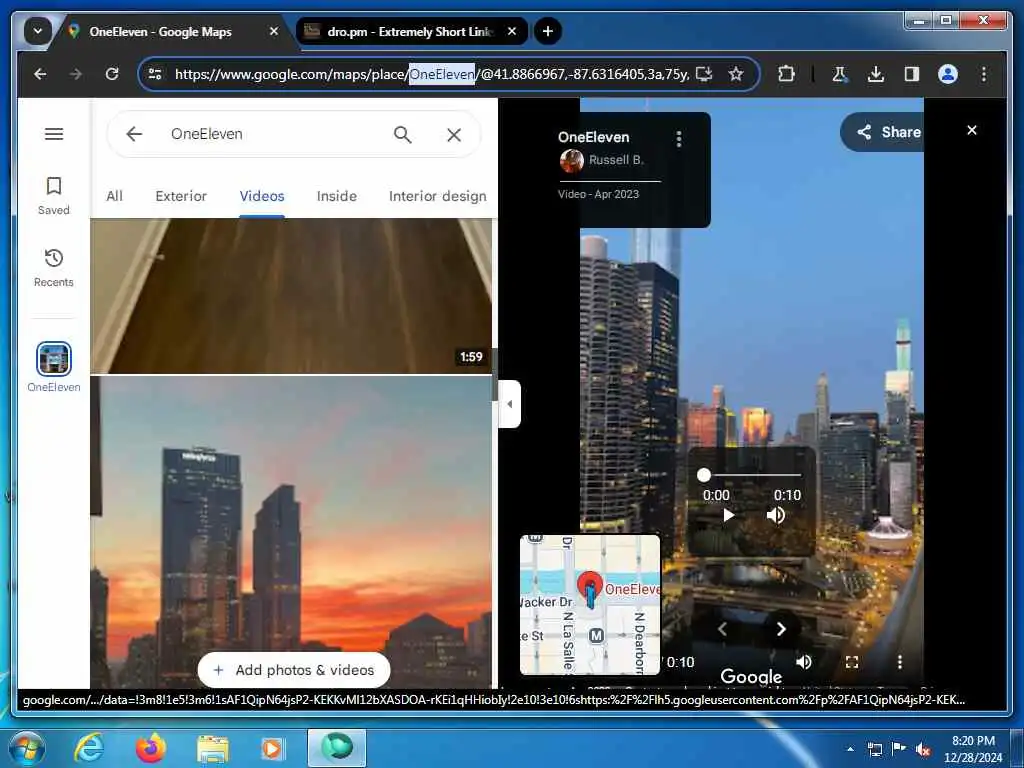Image resolution: width=1024 pixels, height=768 pixels.
Task: Open Action Center flag tray icon
Action: click(x=899, y=749)
